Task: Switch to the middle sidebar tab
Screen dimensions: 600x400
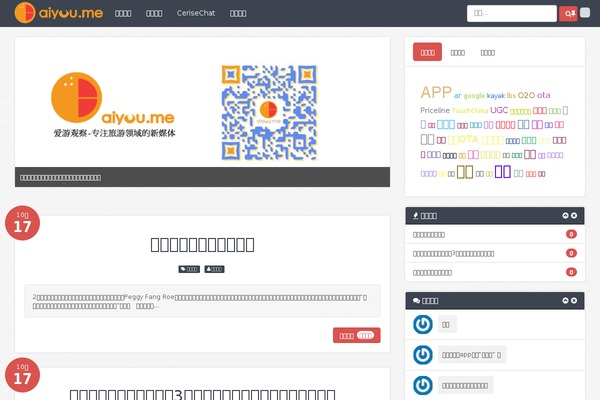Action: coord(458,53)
